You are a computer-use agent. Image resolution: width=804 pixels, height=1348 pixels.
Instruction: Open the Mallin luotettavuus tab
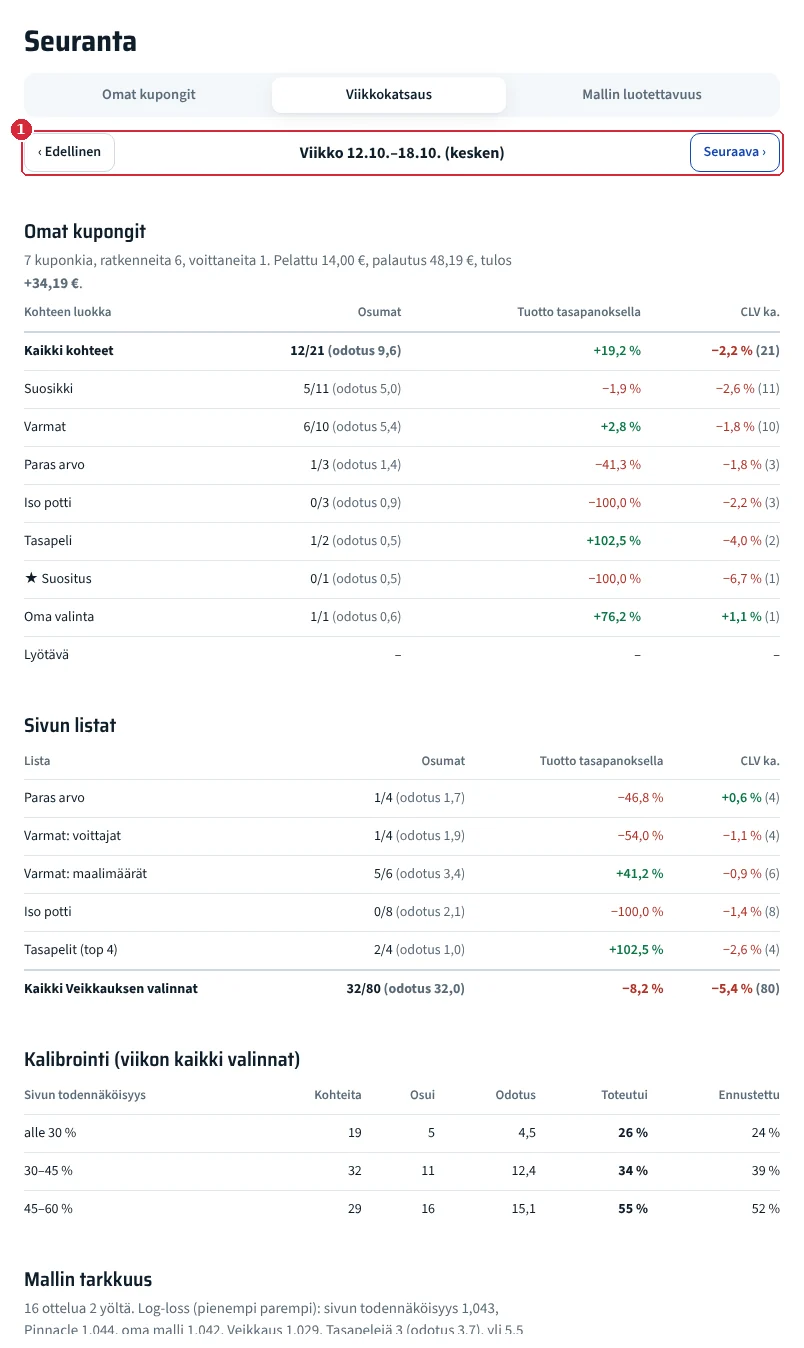point(642,95)
